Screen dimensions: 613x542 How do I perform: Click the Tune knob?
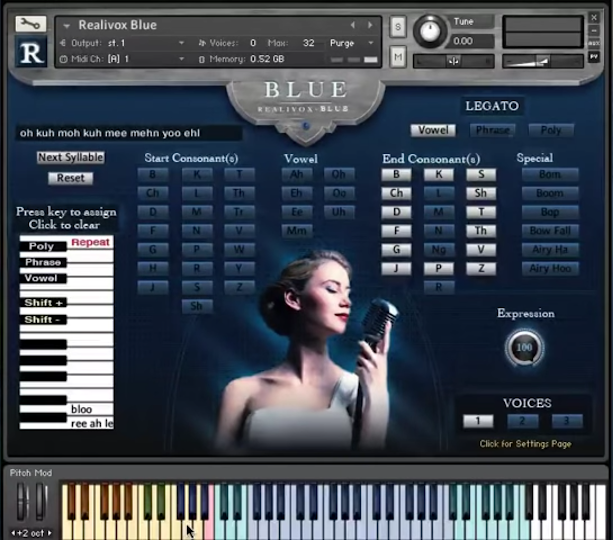click(x=431, y=30)
